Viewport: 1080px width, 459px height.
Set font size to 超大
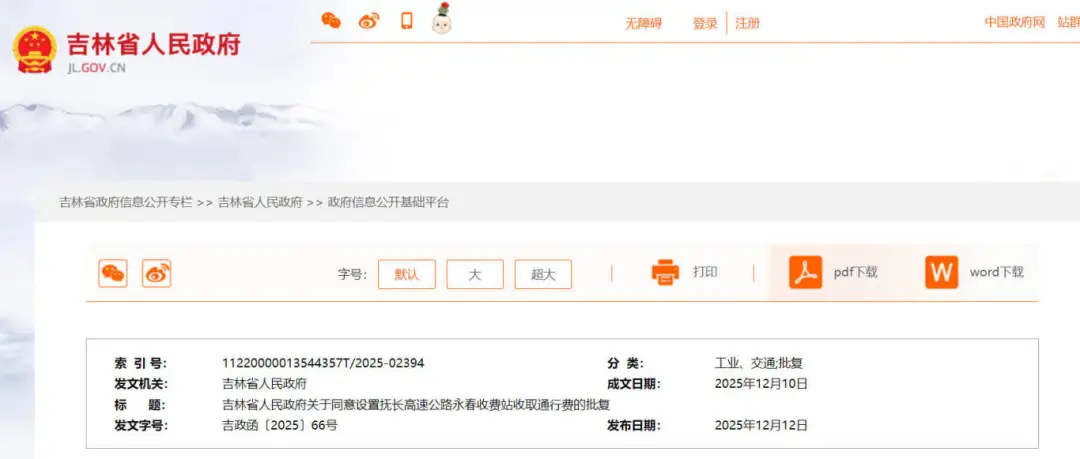pyautogui.click(x=543, y=274)
